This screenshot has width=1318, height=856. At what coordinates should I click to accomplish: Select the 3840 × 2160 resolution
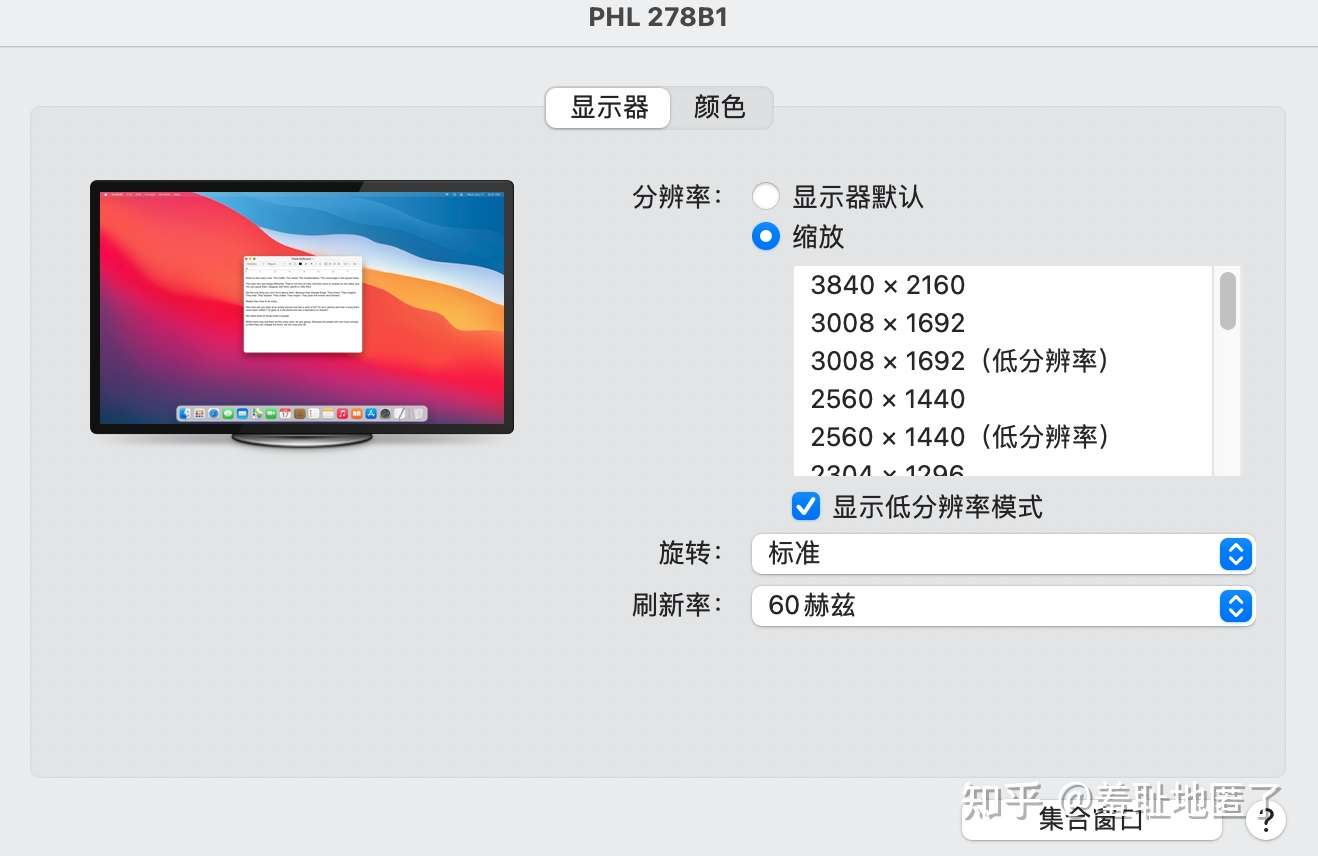coord(888,285)
